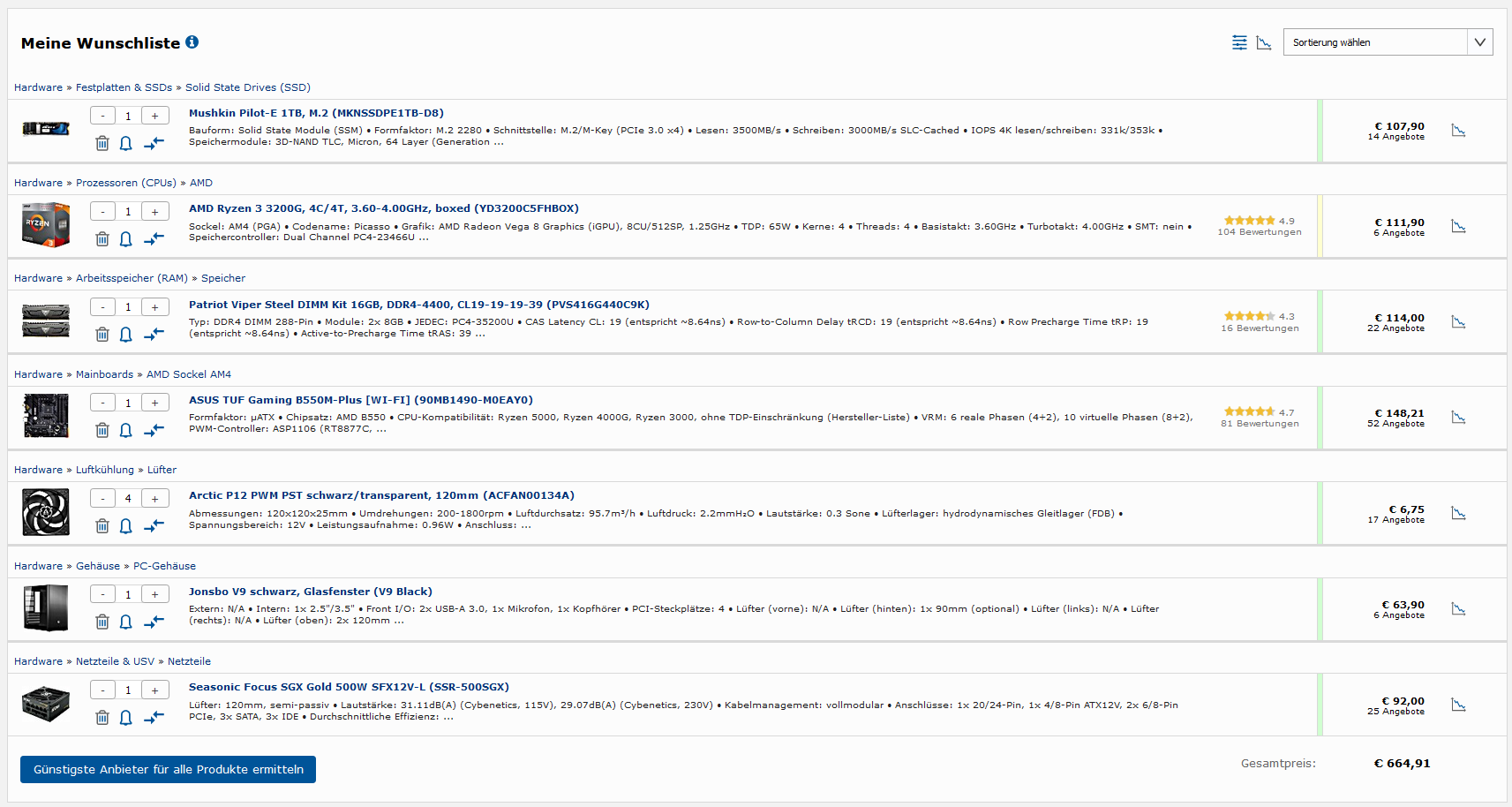Click the AMD Ryzen box thumbnail
The image size is (1512, 807).
pos(46,224)
